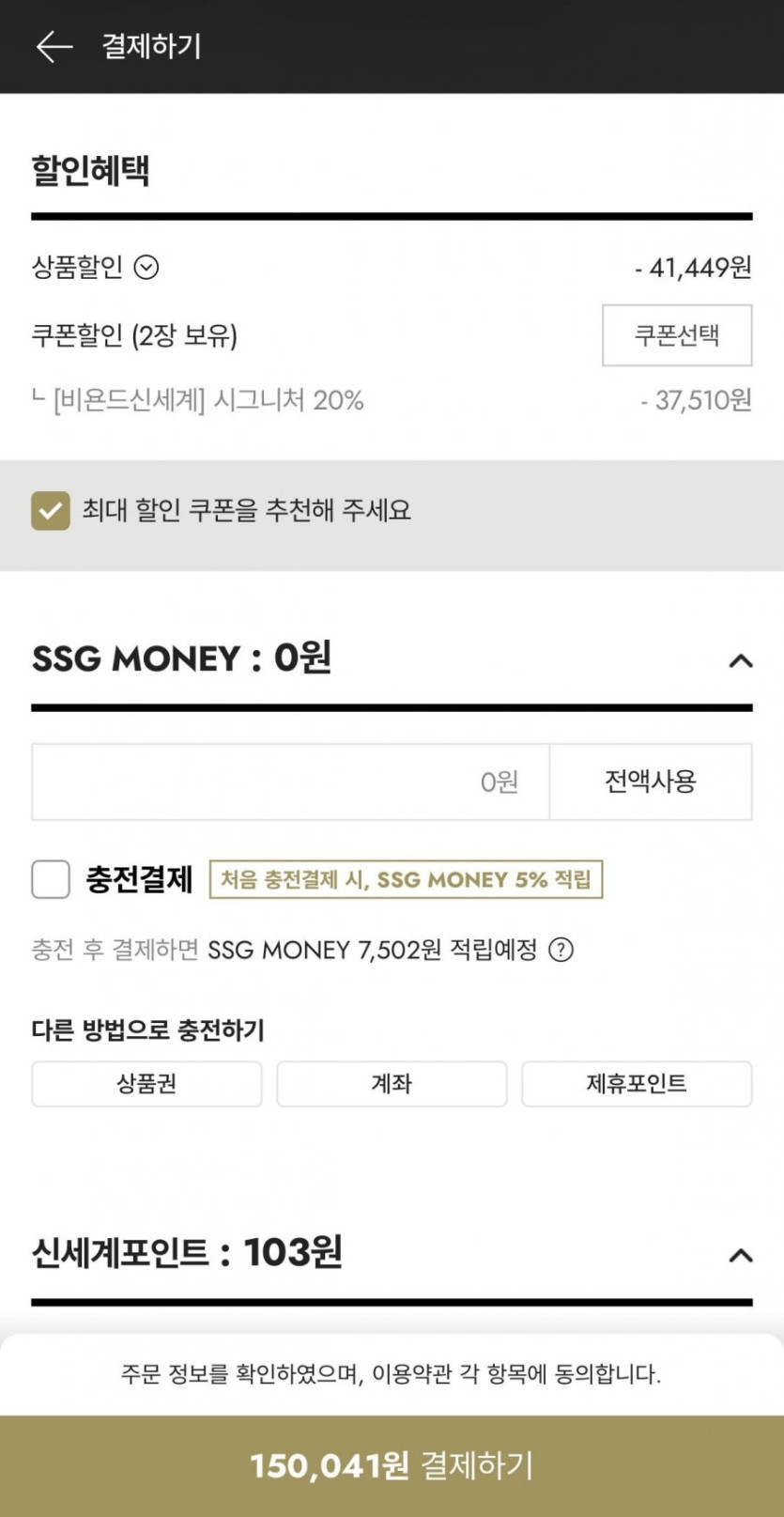Collapse the 신세계포인트 section
The image size is (784, 1517).
tap(740, 1256)
